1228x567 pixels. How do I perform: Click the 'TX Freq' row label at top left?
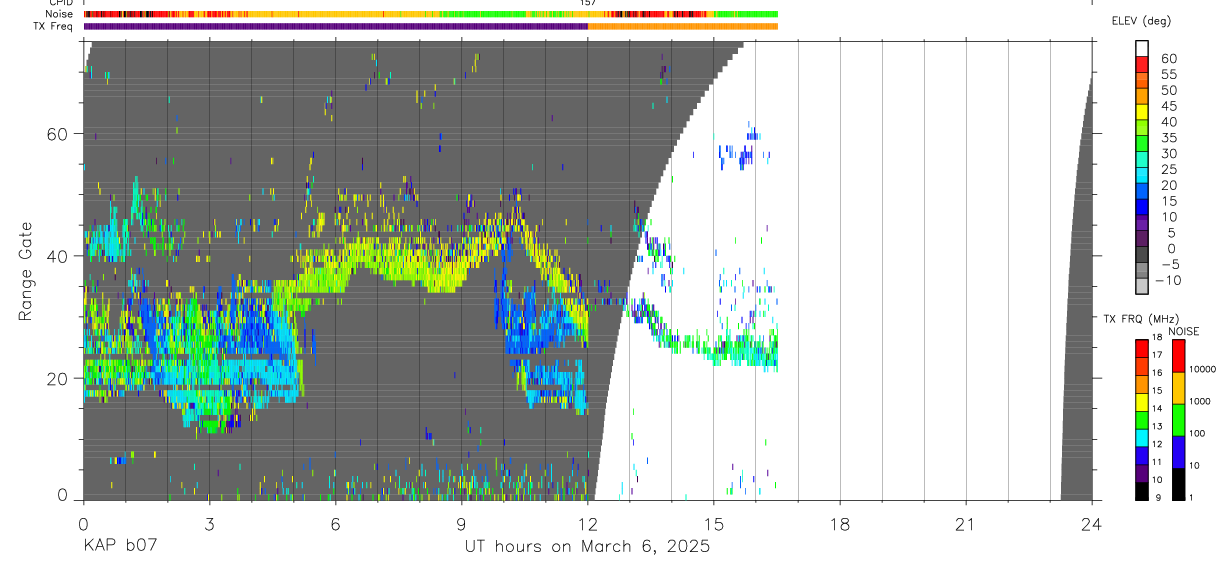54,26
